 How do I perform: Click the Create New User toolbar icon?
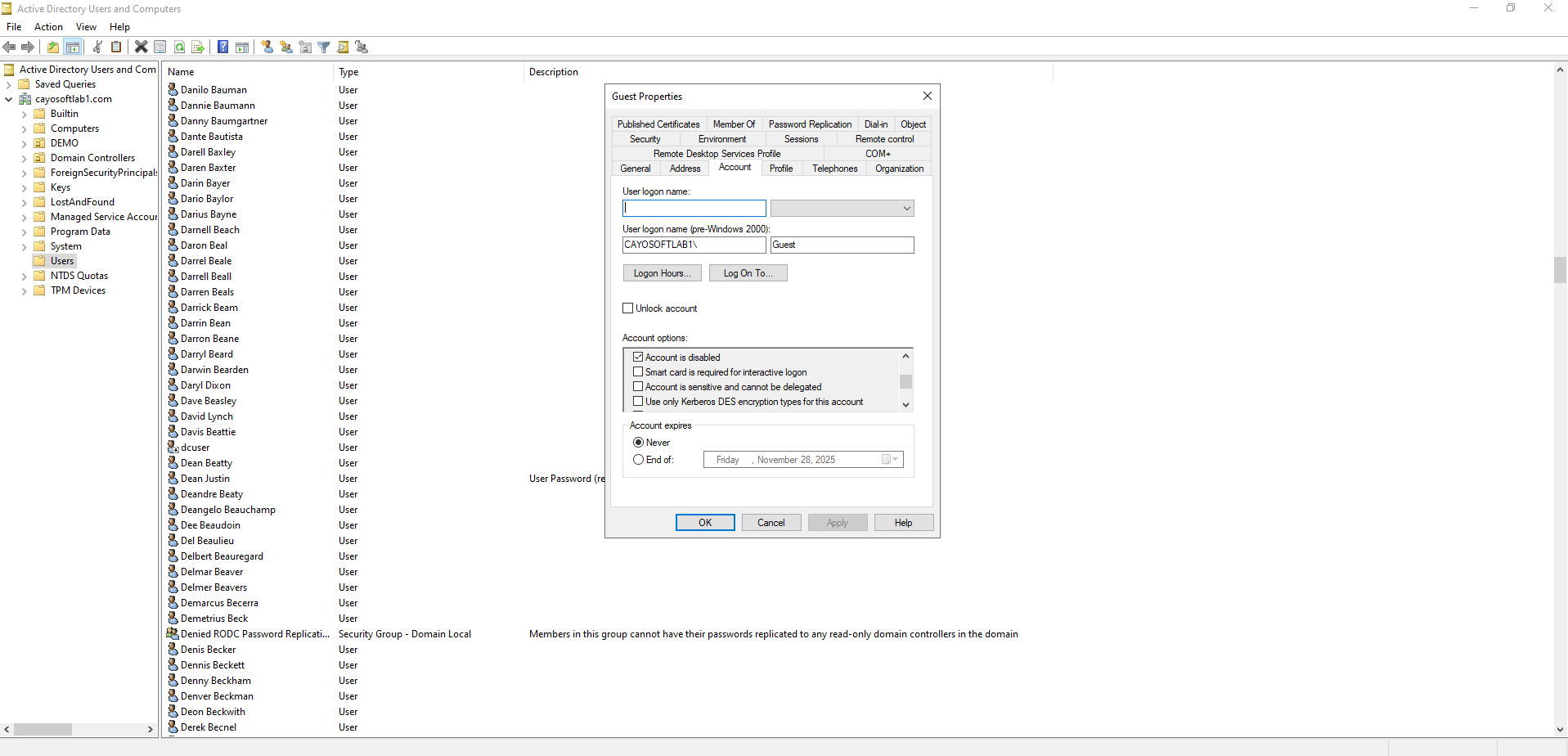click(267, 47)
